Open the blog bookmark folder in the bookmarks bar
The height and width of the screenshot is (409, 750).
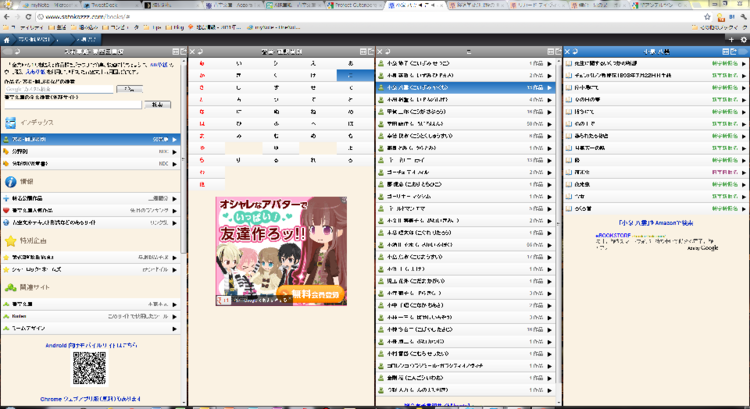(175, 28)
